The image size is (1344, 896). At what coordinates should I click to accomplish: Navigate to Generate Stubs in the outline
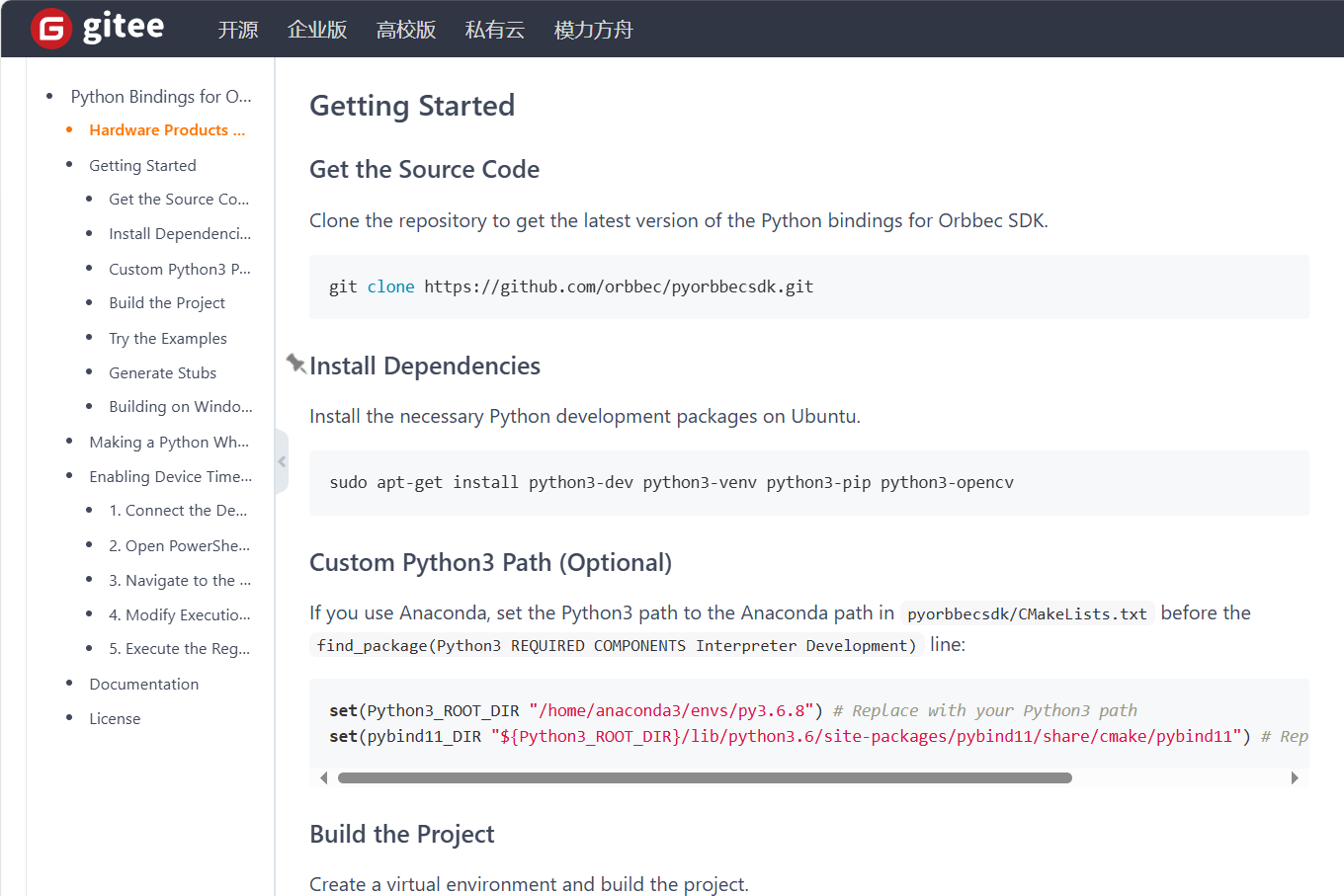[x=162, y=373]
